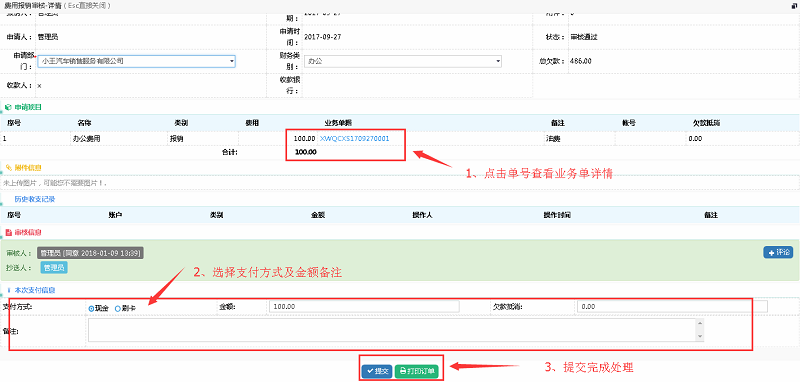The image size is (800, 382).
Task: Click the remarks textarea scroll up arrow
Action: point(699,323)
